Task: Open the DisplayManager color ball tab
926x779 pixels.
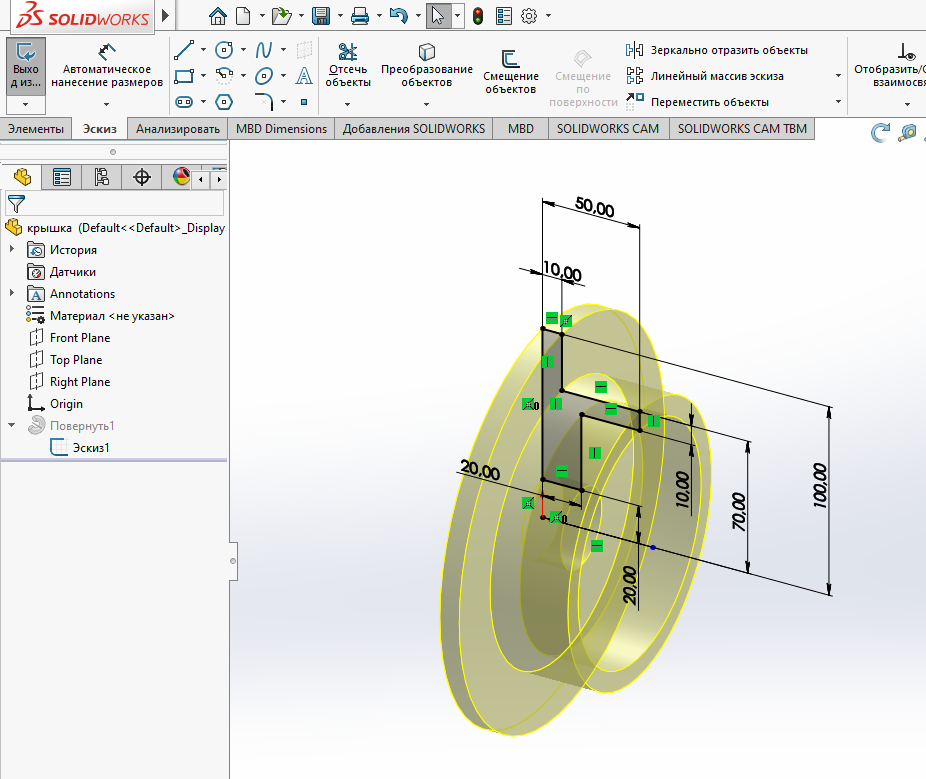Action: 181,177
